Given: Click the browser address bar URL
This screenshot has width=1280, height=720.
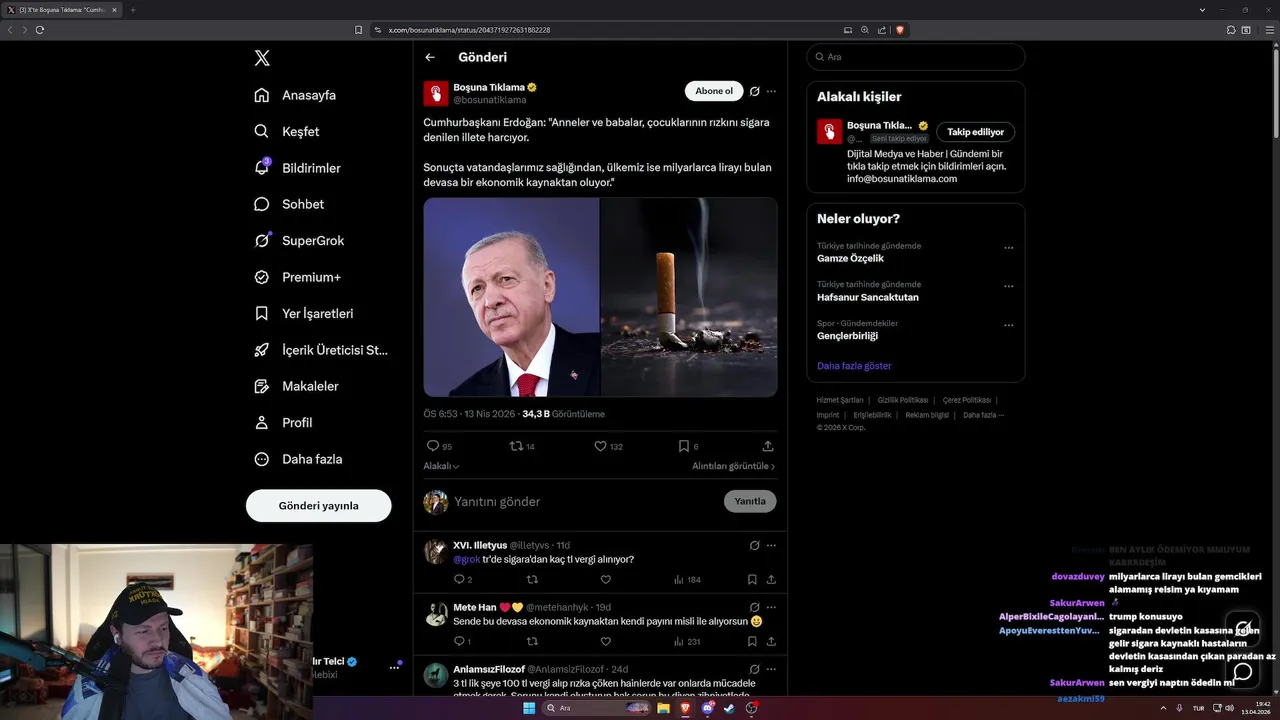Looking at the screenshot, I should tap(469, 30).
